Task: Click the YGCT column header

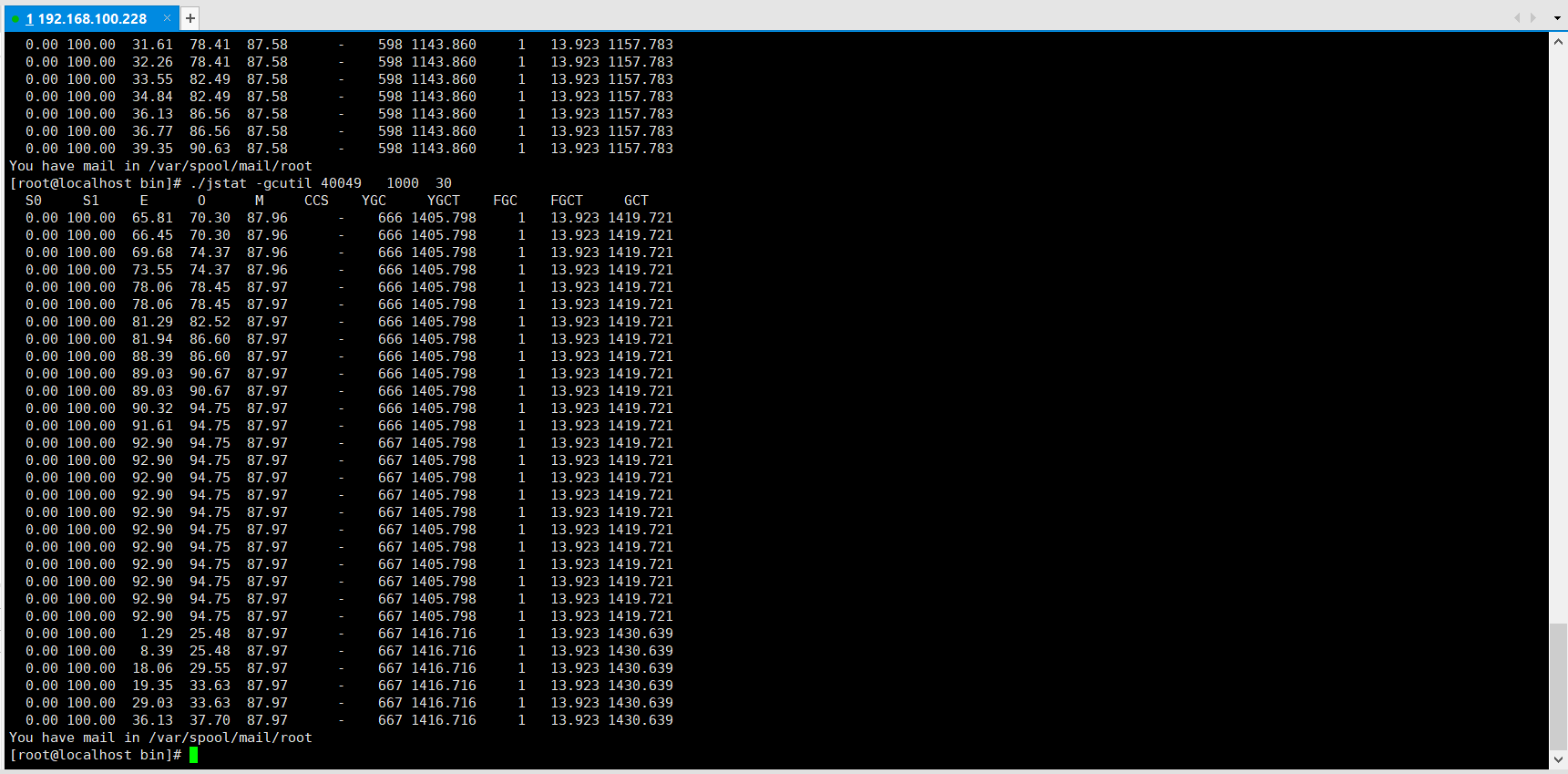Action: 444,201
